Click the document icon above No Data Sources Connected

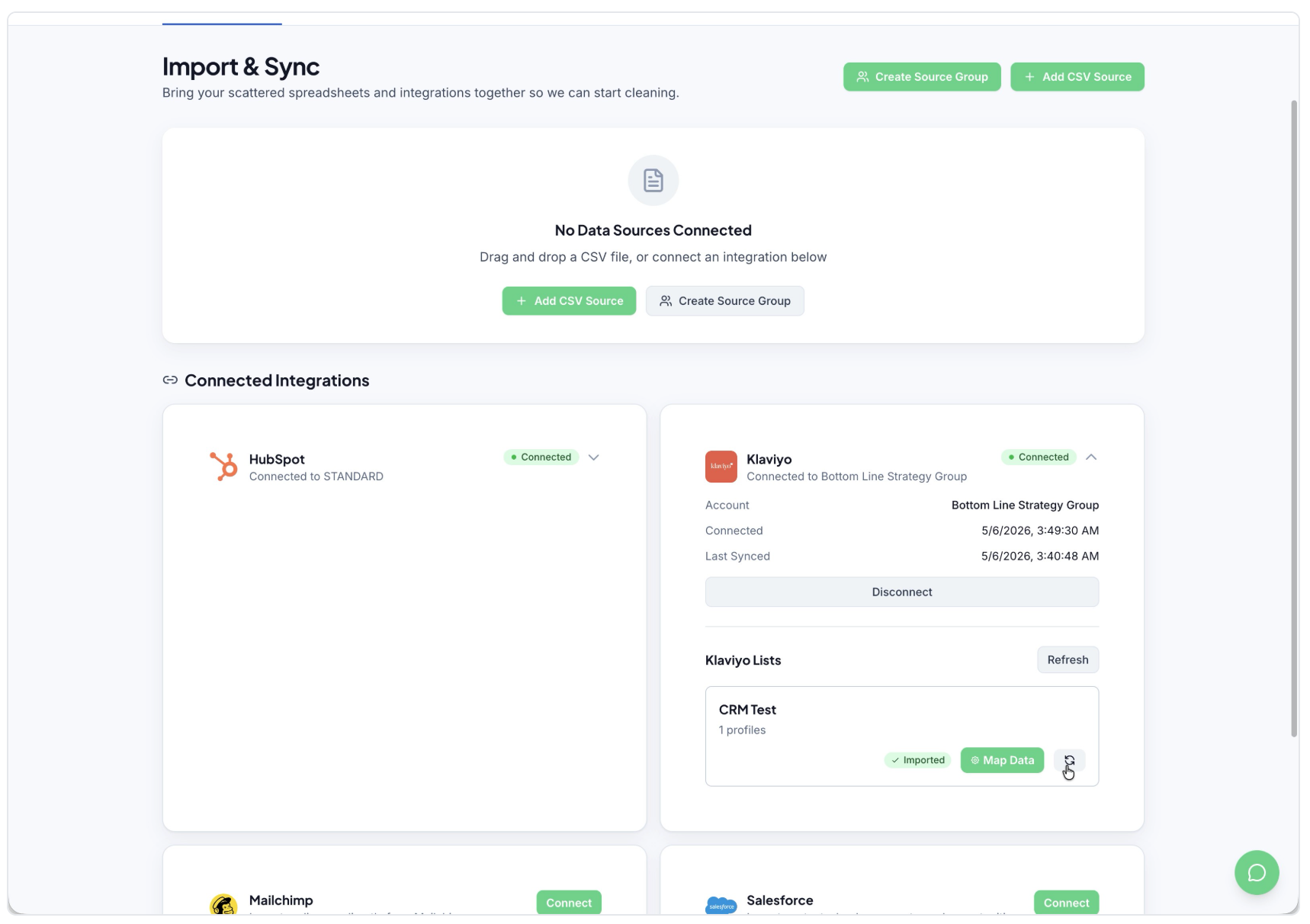click(653, 181)
